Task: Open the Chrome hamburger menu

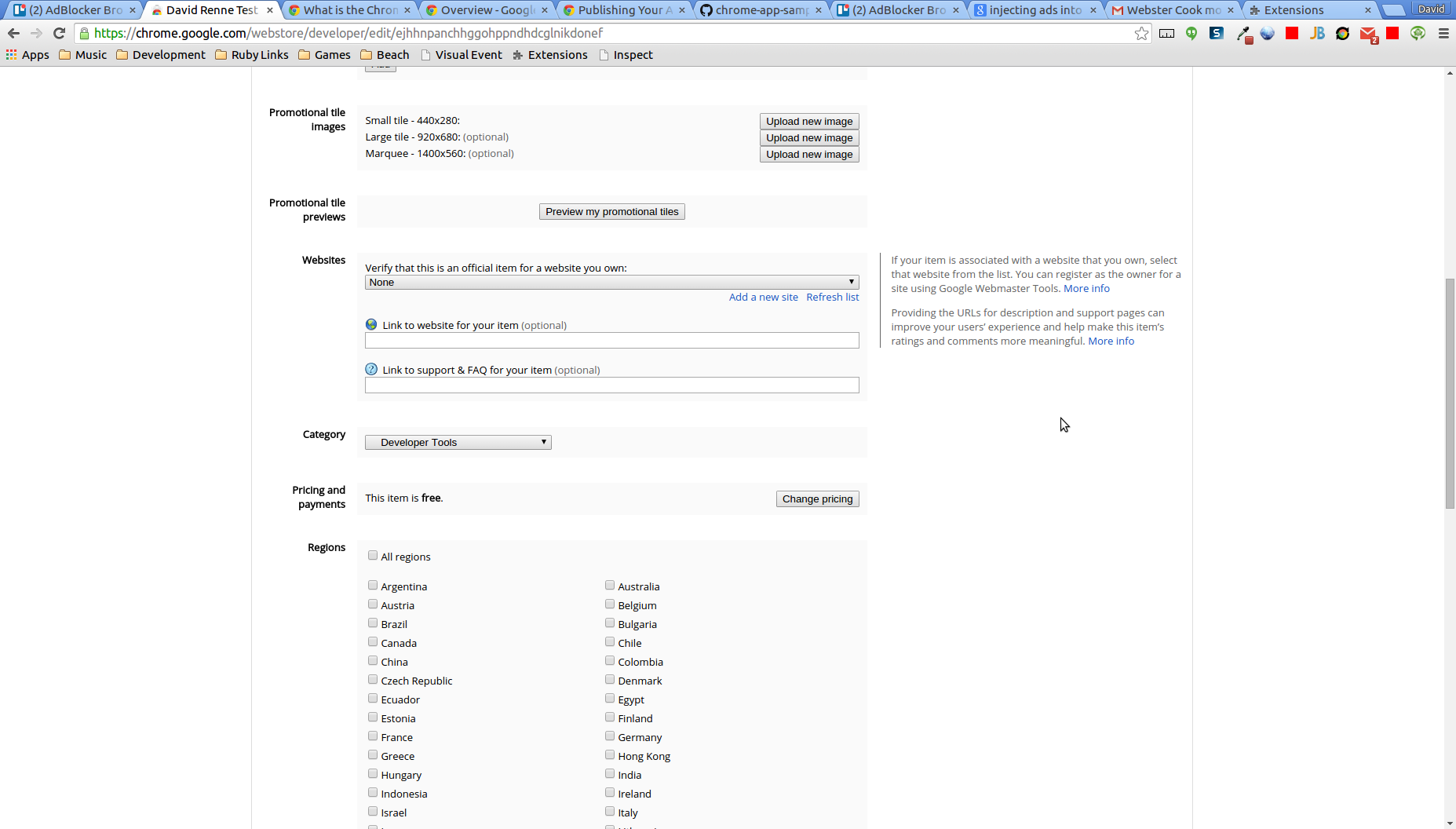Action: pyautogui.click(x=1443, y=33)
